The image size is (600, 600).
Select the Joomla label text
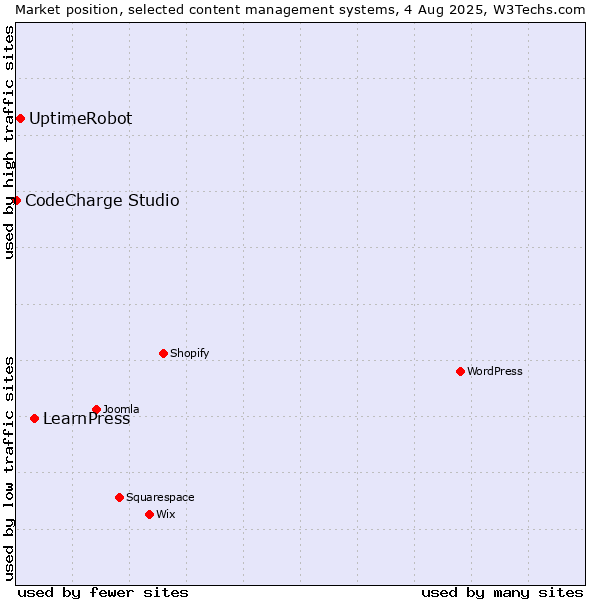[121, 409]
